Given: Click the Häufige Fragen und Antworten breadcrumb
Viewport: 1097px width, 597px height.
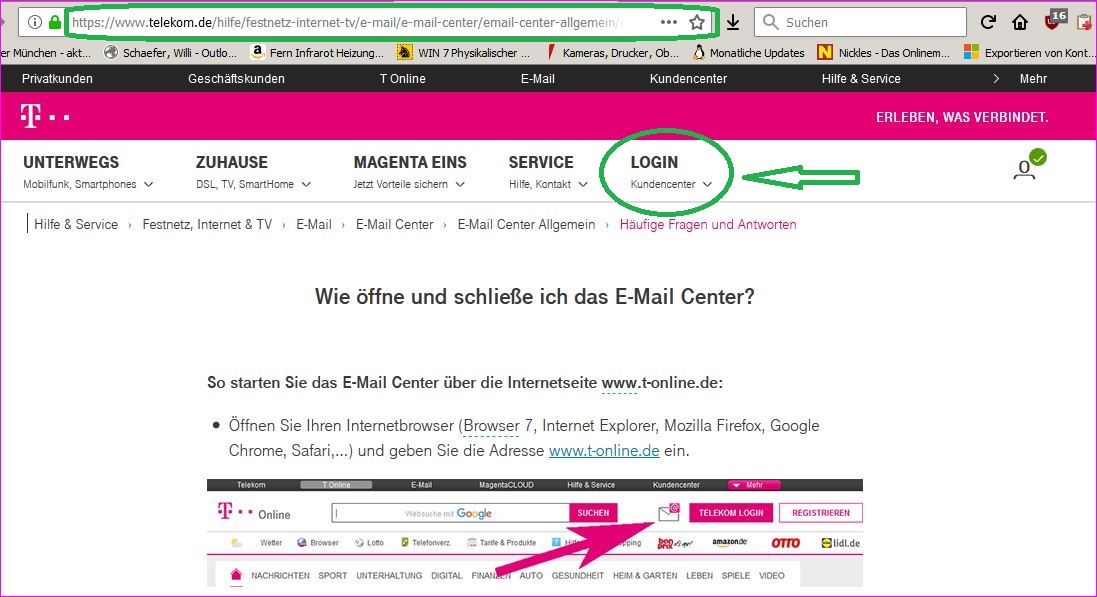Looking at the screenshot, I should pyautogui.click(x=708, y=225).
